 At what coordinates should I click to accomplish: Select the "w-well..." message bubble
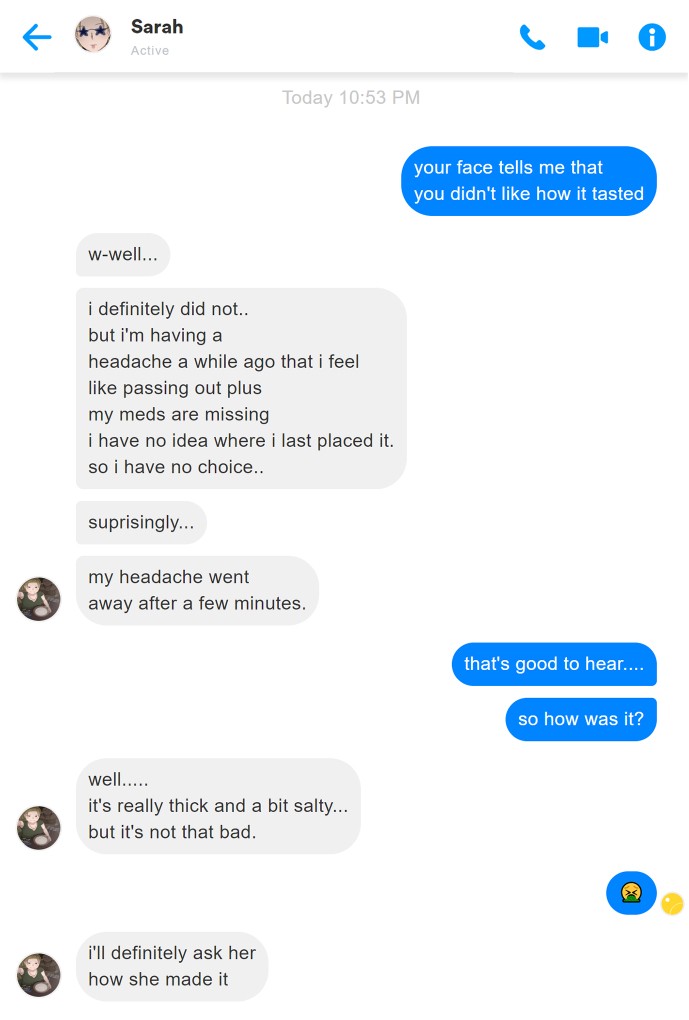123,255
